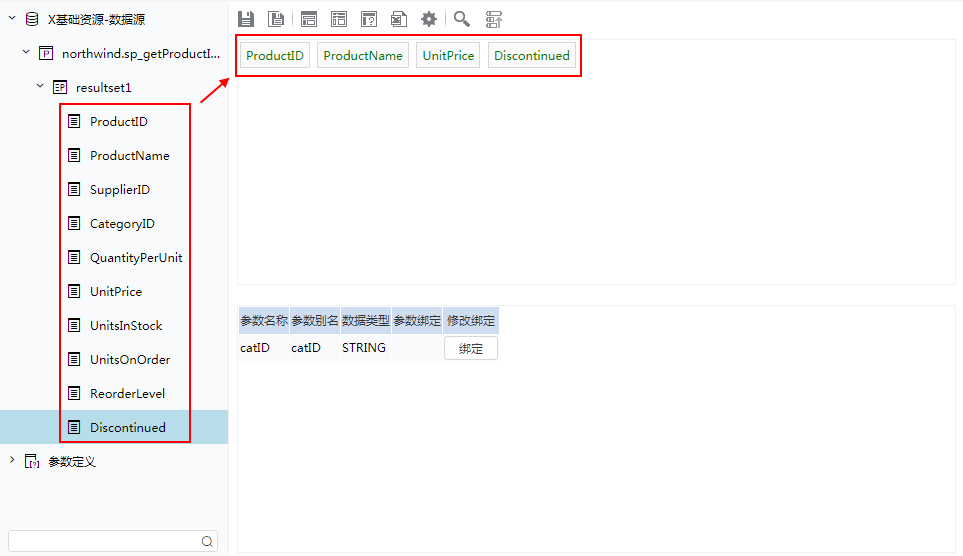Expand the 参数定义 node
Viewport: 963px width, 556px height.
click(x=12, y=460)
